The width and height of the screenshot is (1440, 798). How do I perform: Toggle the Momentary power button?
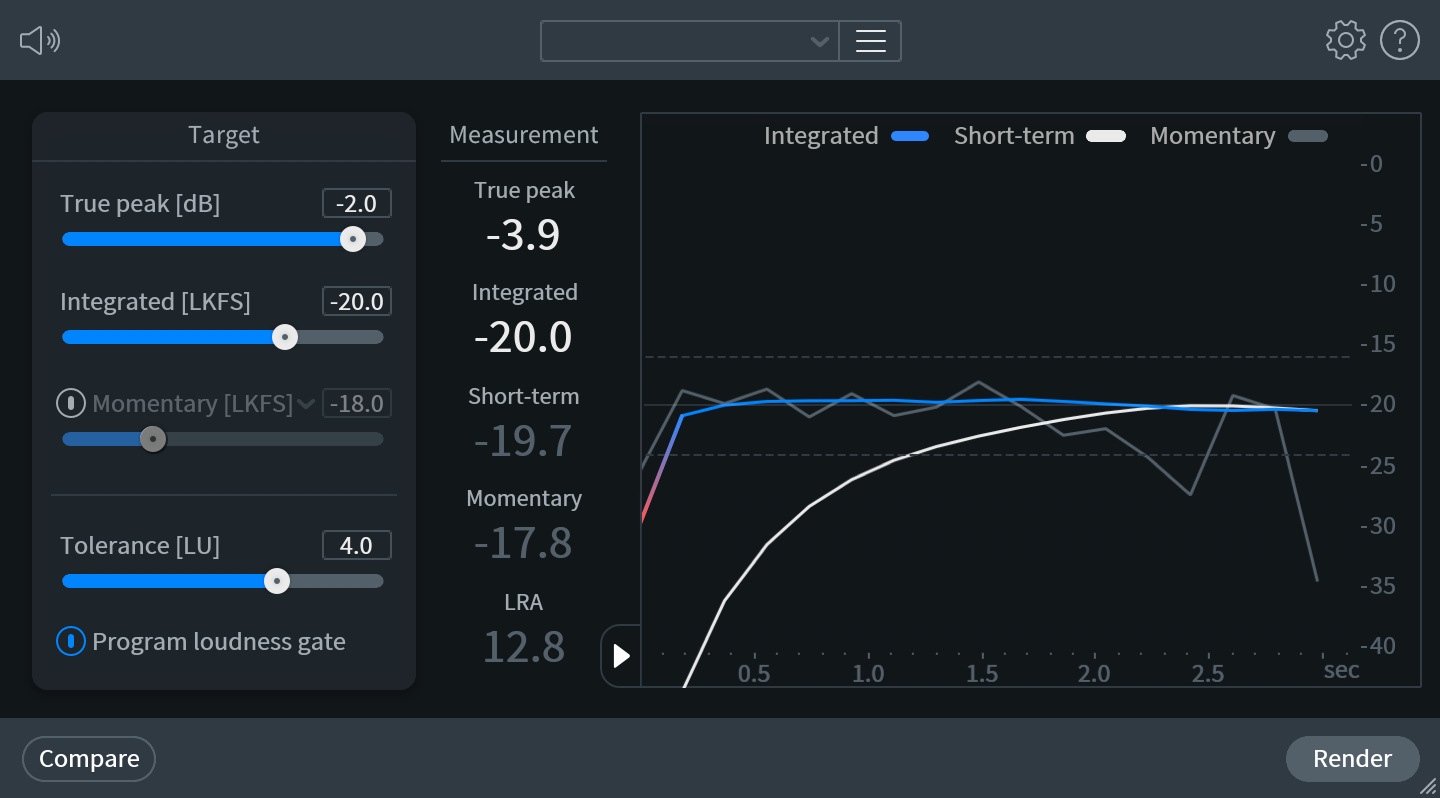click(x=71, y=404)
